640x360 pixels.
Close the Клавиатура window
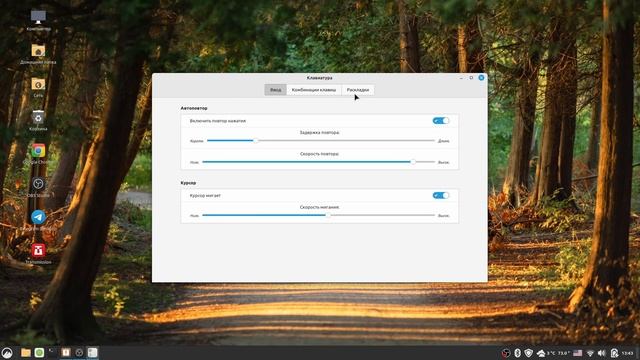pos(481,78)
